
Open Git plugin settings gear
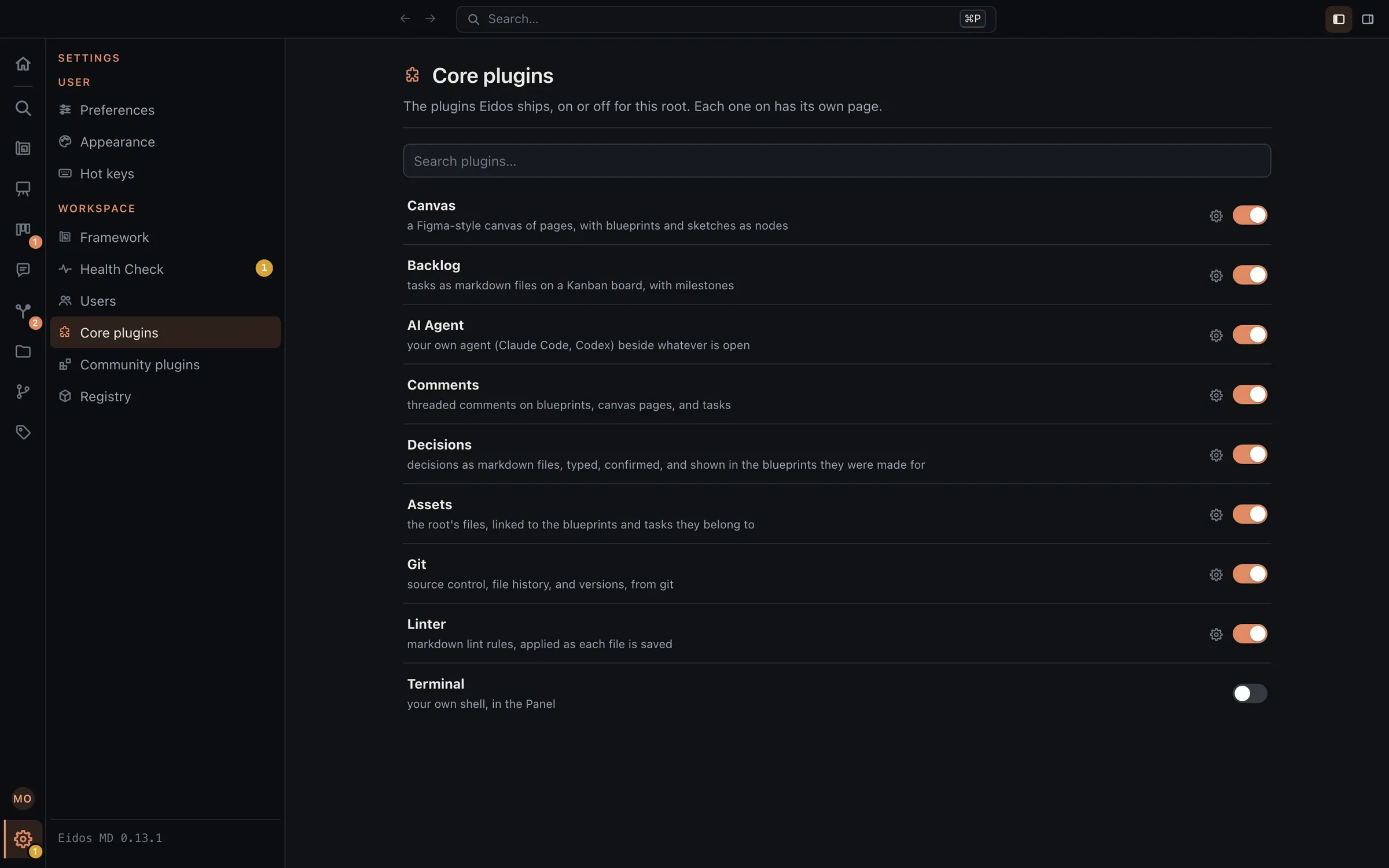(x=1216, y=575)
